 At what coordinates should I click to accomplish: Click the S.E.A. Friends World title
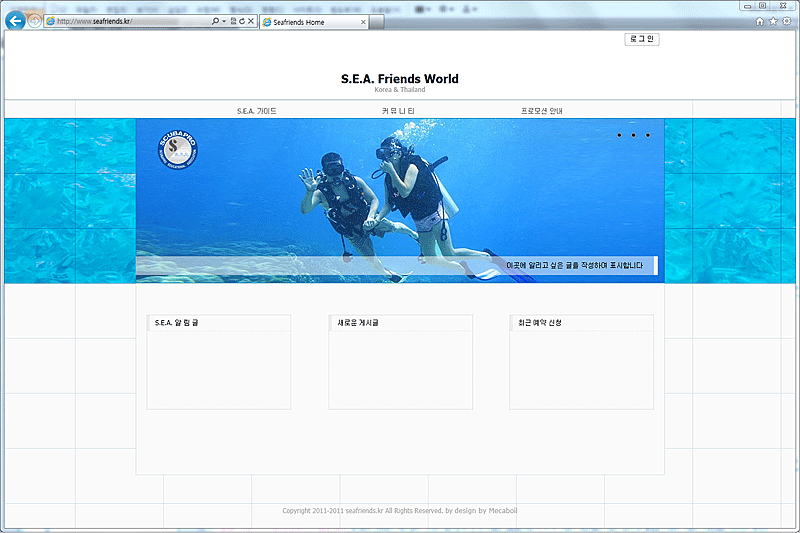pos(399,79)
